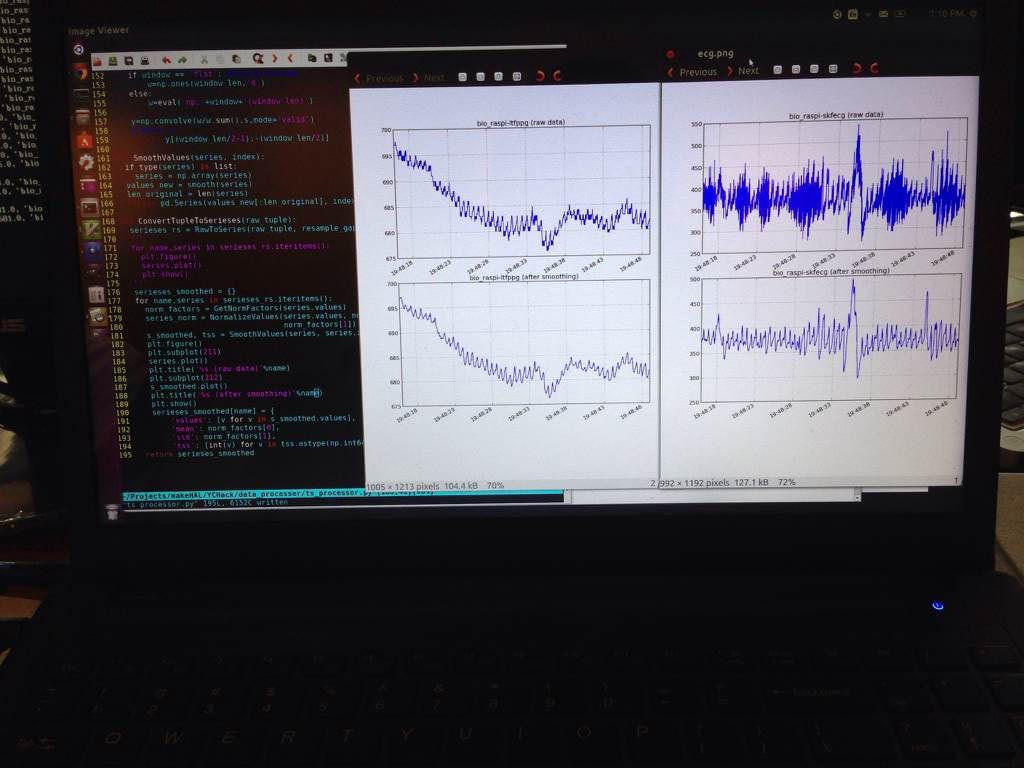The width and height of the screenshot is (1024, 768).
Task: Click the Load Session icon in gVim toolbar
Action: (312, 58)
